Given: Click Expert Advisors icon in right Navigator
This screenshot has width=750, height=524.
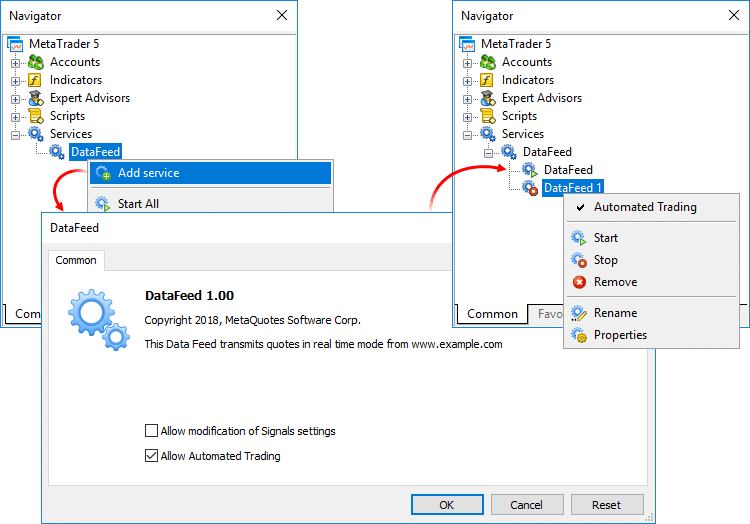Looking at the screenshot, I should click(488, 98).
